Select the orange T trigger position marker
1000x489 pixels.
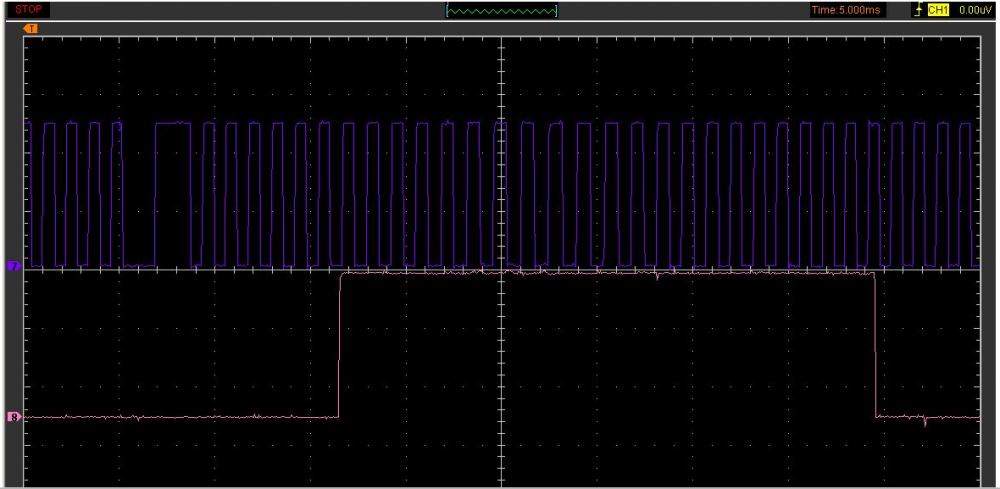point(30,28)
